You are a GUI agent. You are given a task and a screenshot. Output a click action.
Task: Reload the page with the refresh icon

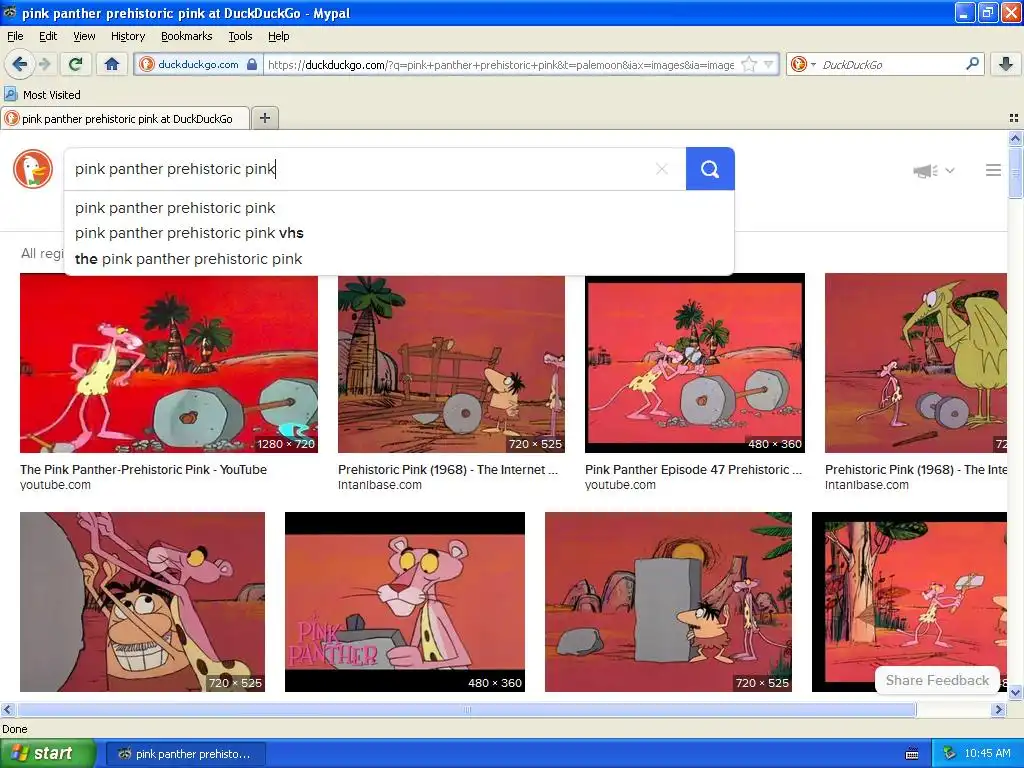click(x=75, y=64)
